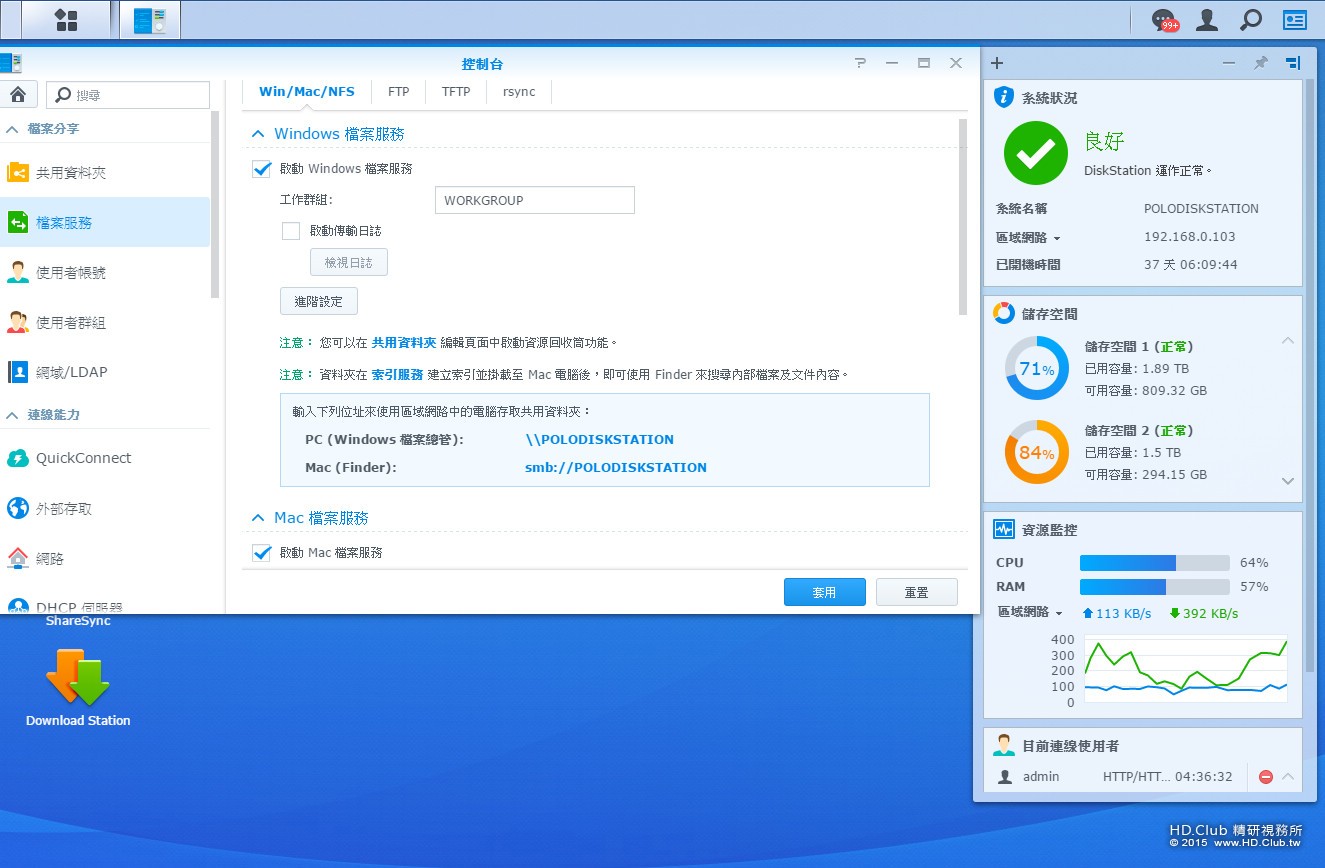Click the 進階設定 button

(319, 301)
